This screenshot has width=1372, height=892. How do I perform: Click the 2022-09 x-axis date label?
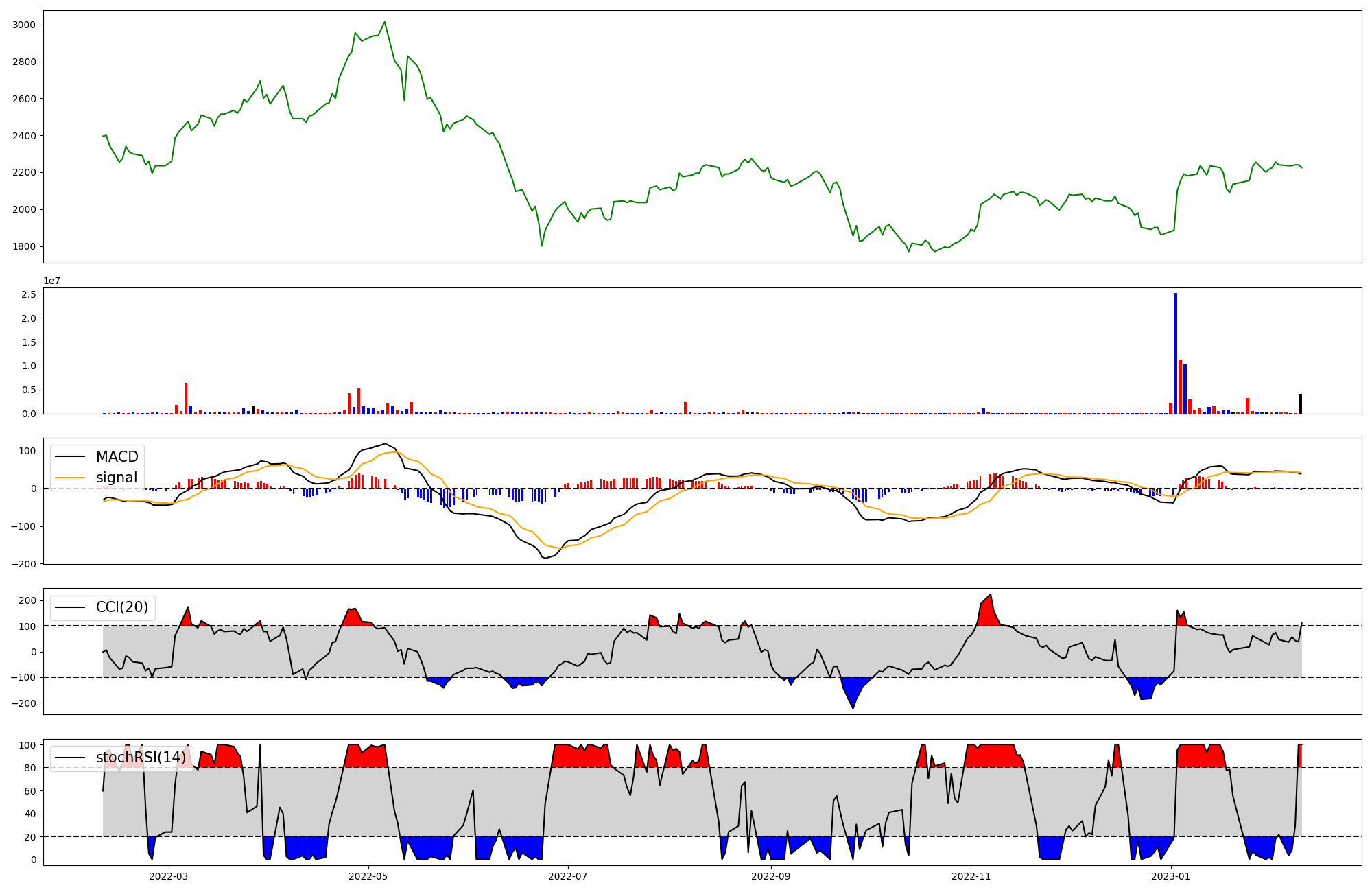[771, 876]
